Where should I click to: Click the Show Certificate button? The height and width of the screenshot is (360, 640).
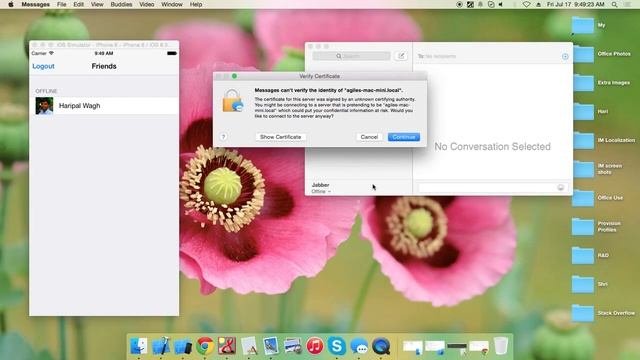[280, 137]
